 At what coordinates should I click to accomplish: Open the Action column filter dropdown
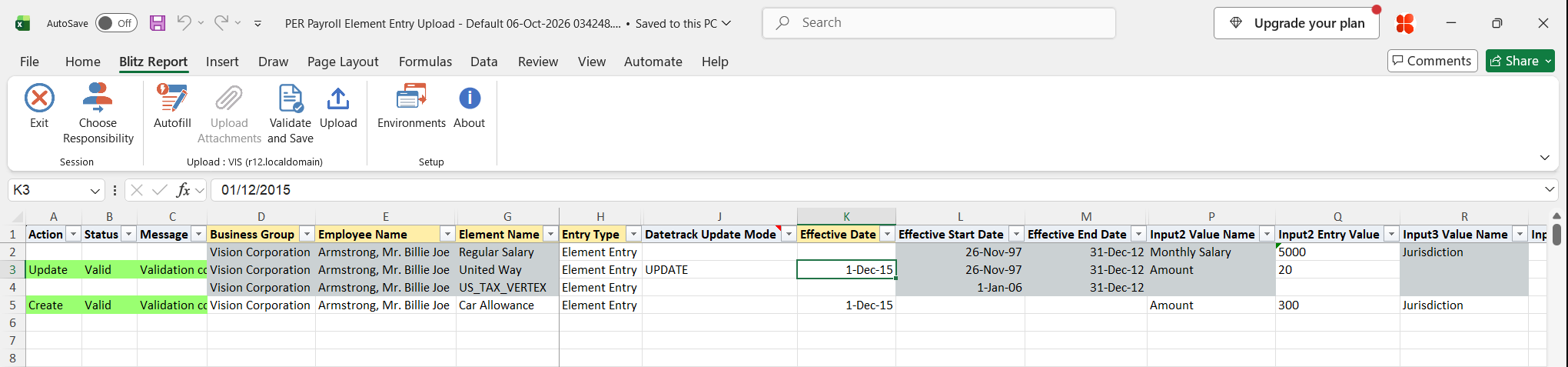pyautogui.click(x=73, y=234)
